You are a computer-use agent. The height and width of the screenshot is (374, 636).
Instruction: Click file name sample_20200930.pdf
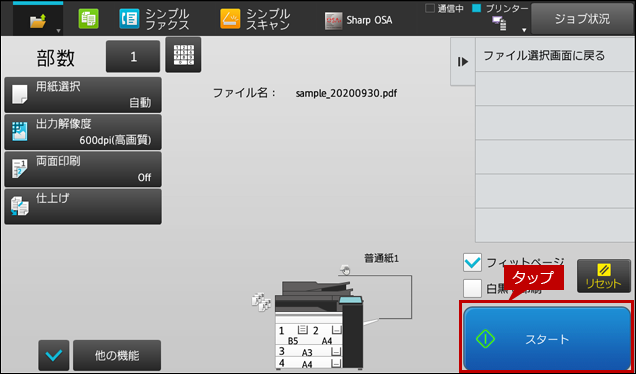pyautogui.click(x=346, y=94)
